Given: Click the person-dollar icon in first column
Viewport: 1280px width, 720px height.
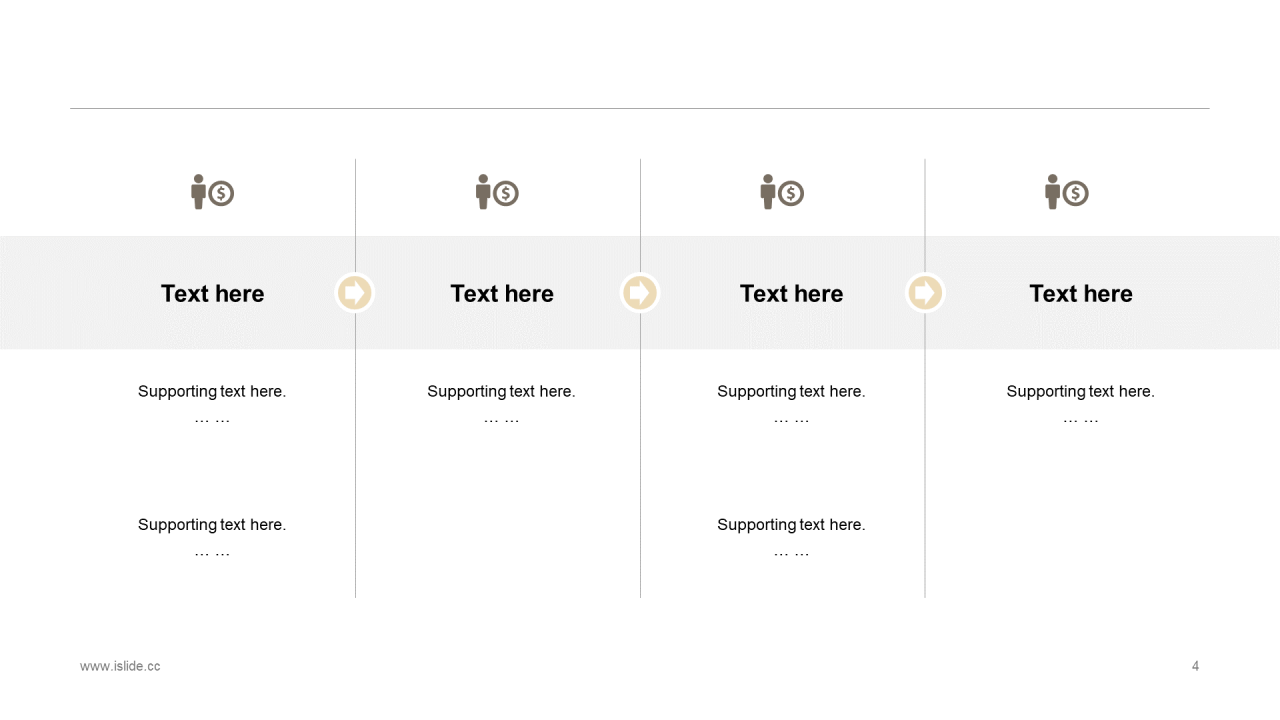Looking at the screenshot, I should coord(212,192).
